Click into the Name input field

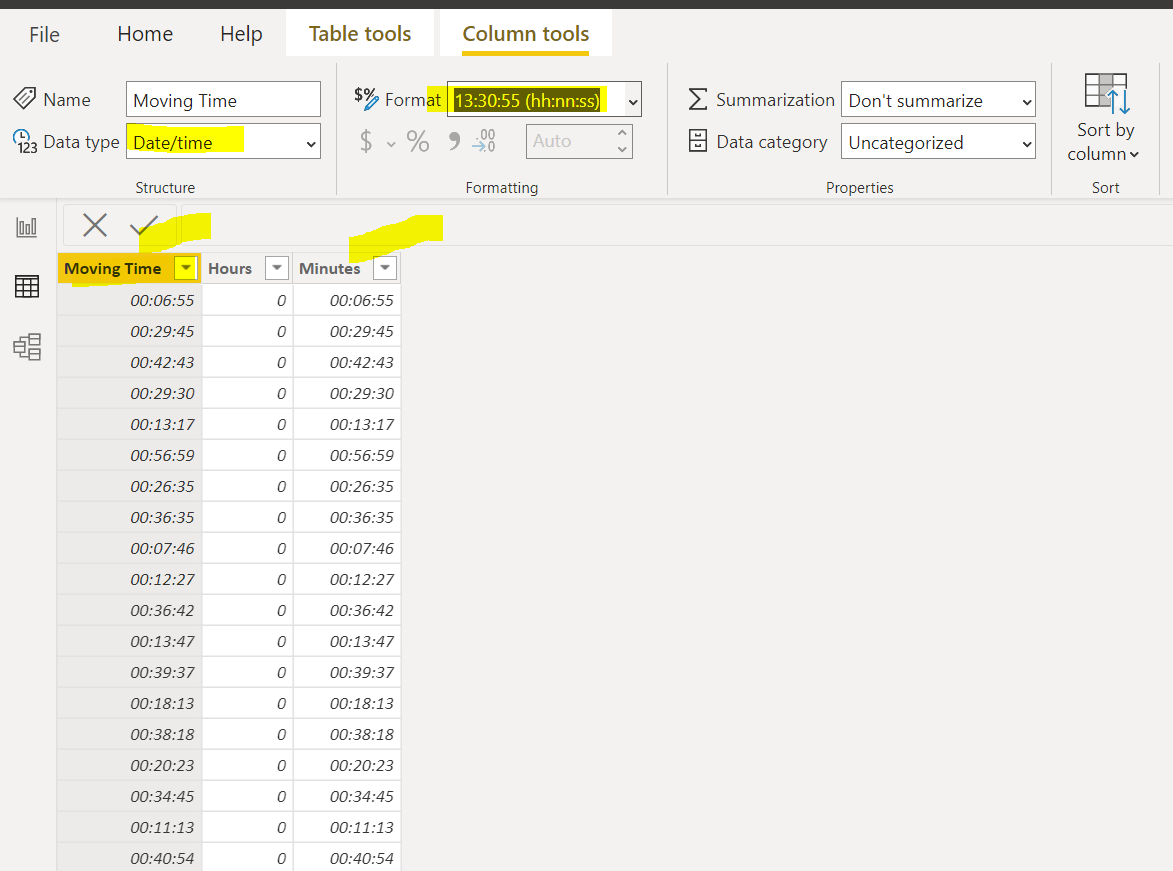coord(223,100)
